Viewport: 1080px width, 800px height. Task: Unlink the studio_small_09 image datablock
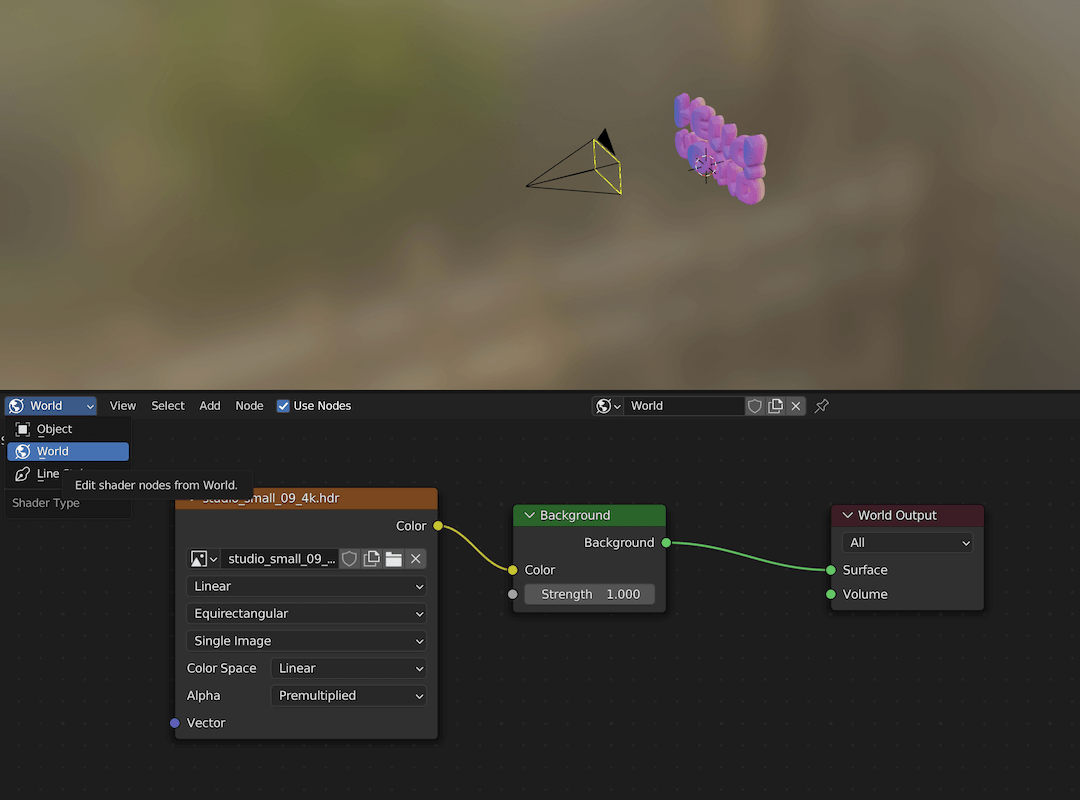click(x=416, y=559)
